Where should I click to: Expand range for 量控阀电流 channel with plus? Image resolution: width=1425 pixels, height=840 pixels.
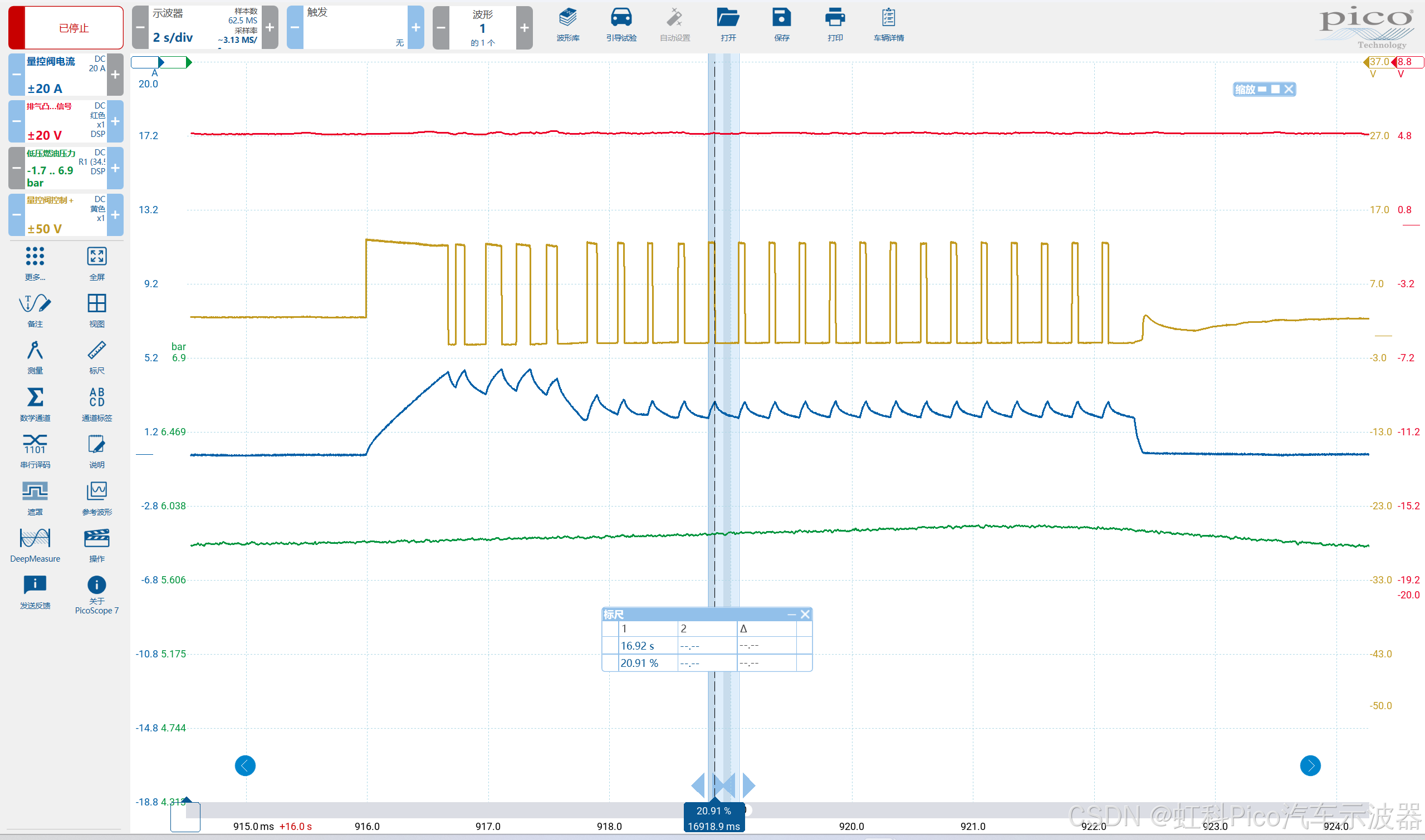115,75
